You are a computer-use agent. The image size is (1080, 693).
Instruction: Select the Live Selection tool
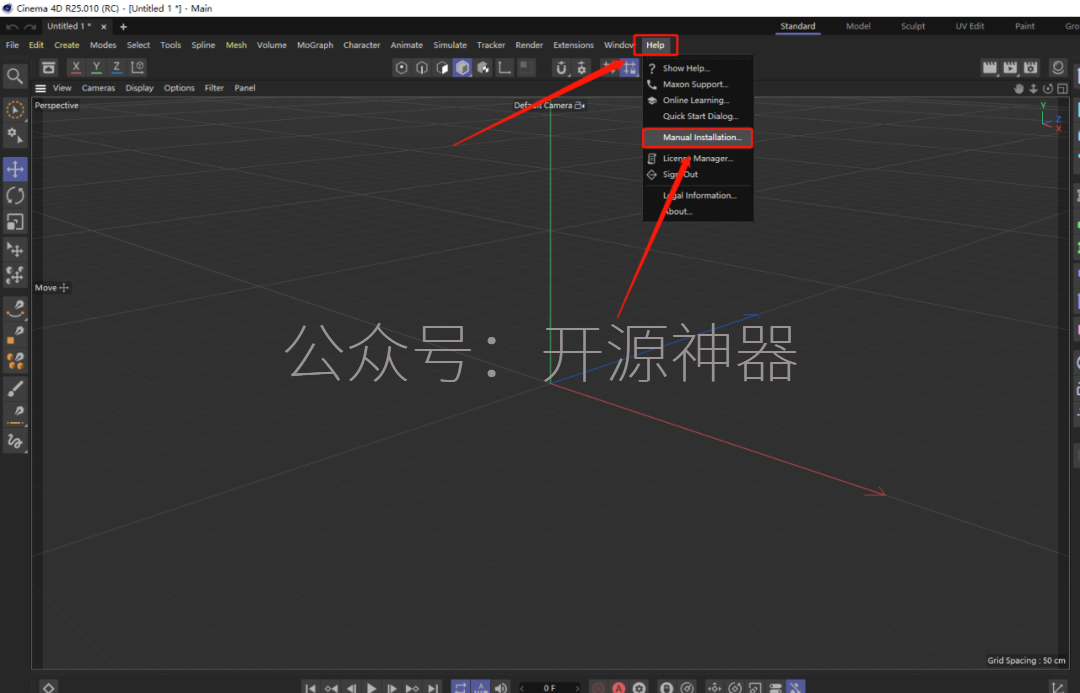14,110
